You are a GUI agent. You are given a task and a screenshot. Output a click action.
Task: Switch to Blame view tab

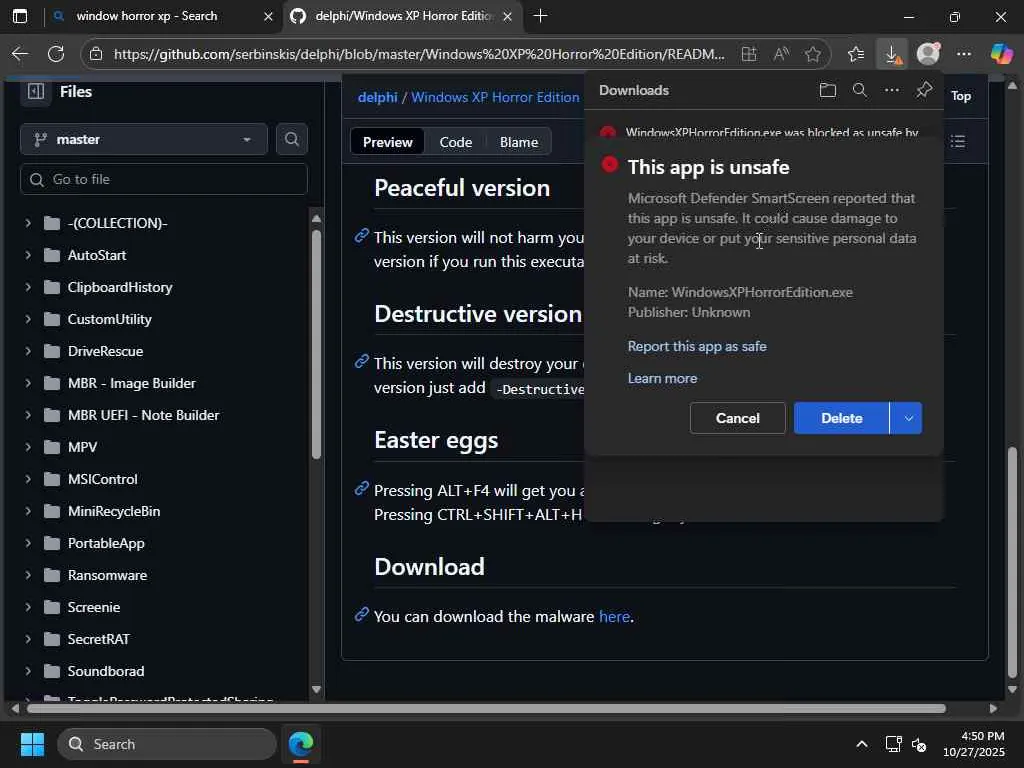click(x=519, y=142)
